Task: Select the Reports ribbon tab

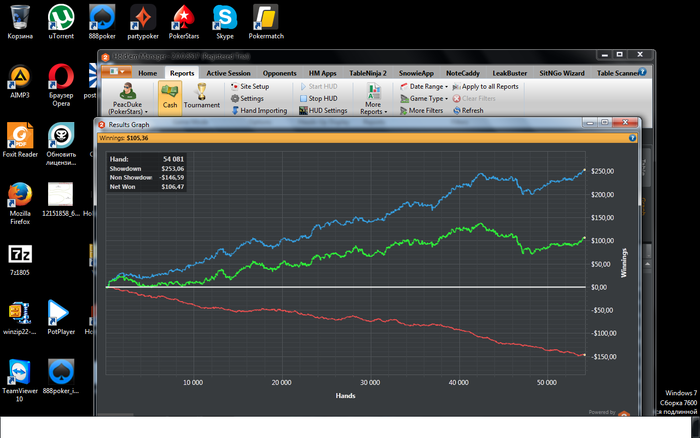Action: (x=182, y=73)
